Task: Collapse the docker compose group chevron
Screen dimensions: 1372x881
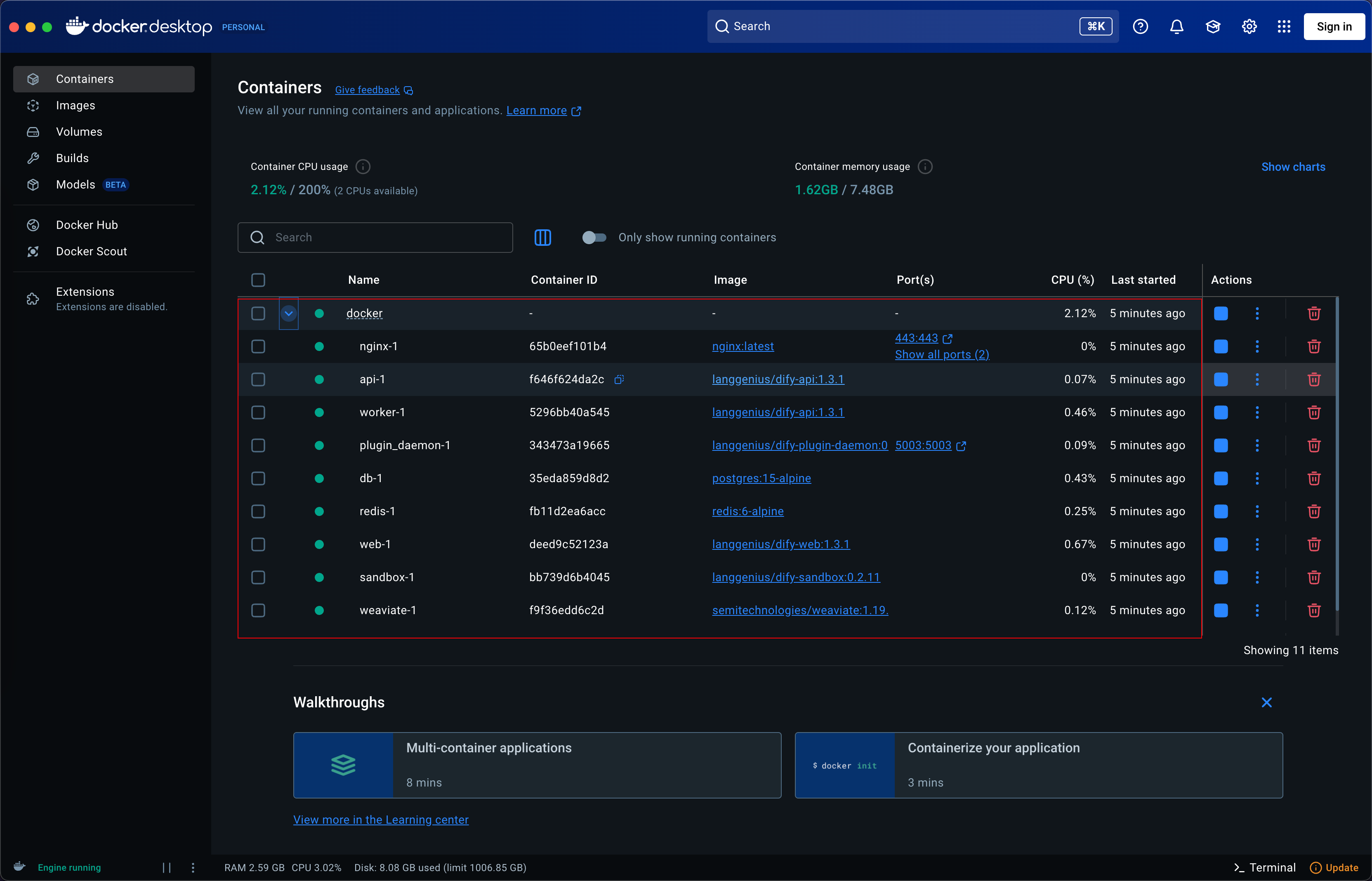Action: [x=288, y=313]
